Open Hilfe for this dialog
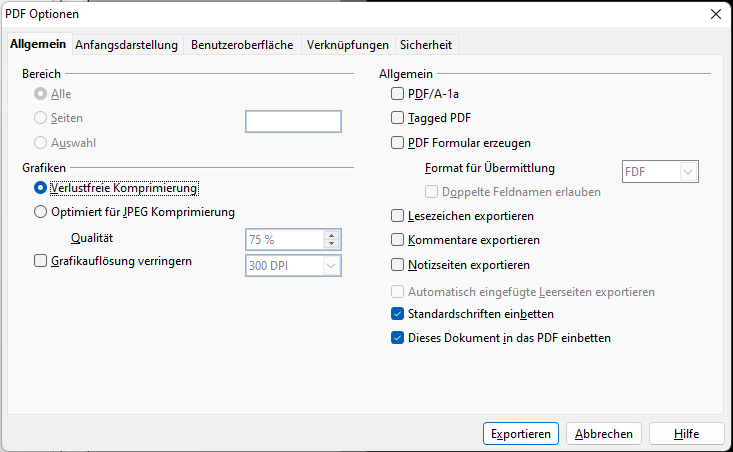This screenshot has width=733, height=452. tap(686, 434)
